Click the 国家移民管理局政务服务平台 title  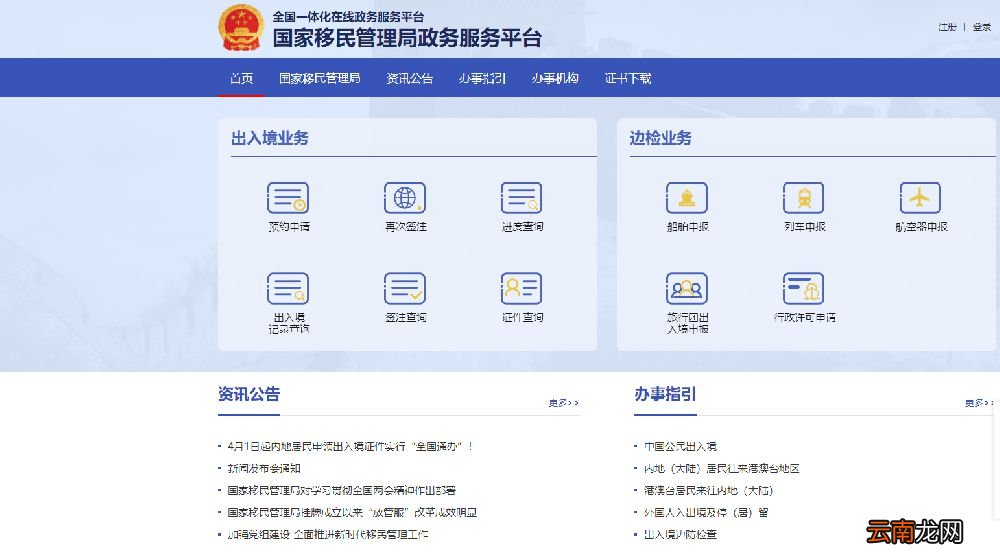click(407, 38)
